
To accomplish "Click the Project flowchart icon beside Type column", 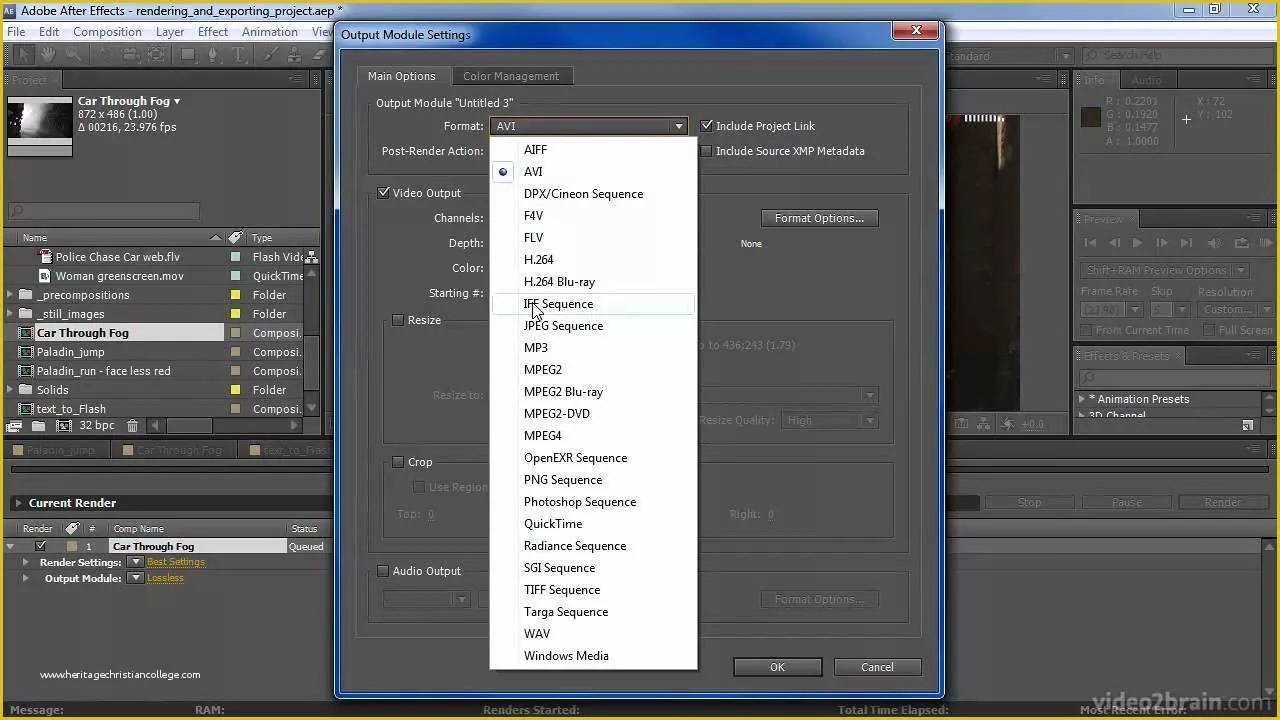I will click(312, 257).
